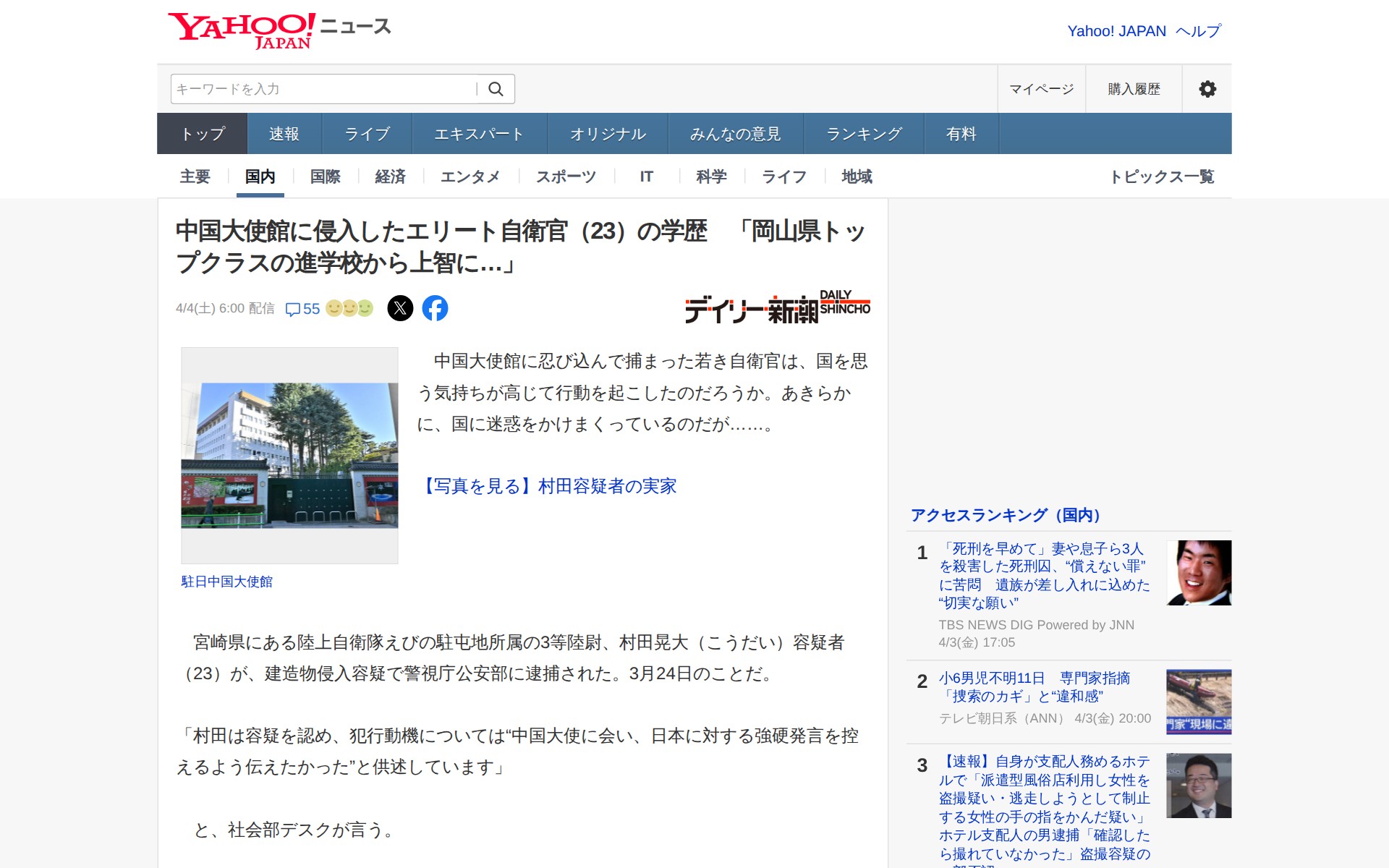Click the reaction emoji faces
The image size is (1389, 868).
pos(349,308)
